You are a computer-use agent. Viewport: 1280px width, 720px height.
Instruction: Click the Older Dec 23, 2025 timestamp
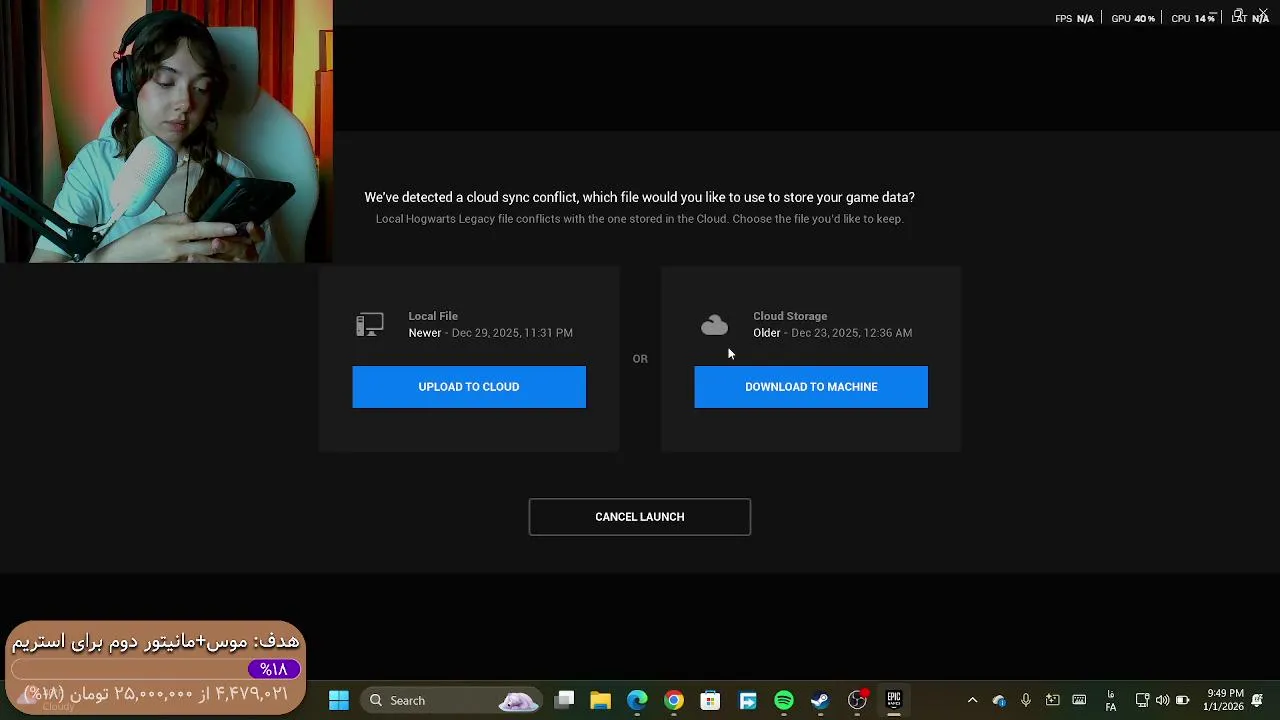pos(832,333)
